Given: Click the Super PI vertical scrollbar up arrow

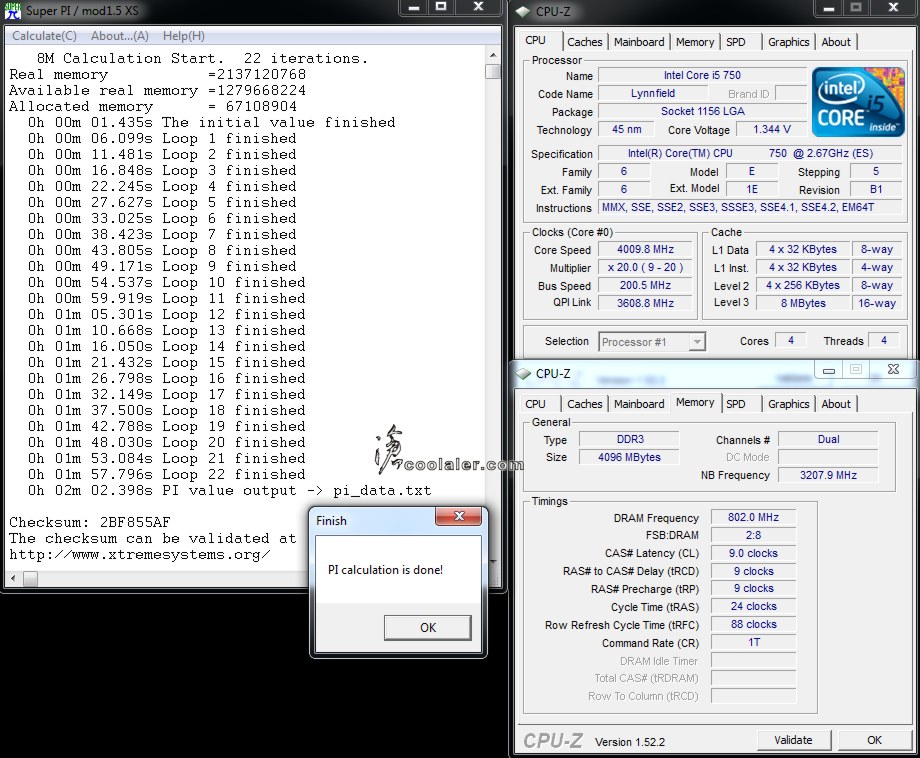Looking at the screenshot, I should pos(493,55).
